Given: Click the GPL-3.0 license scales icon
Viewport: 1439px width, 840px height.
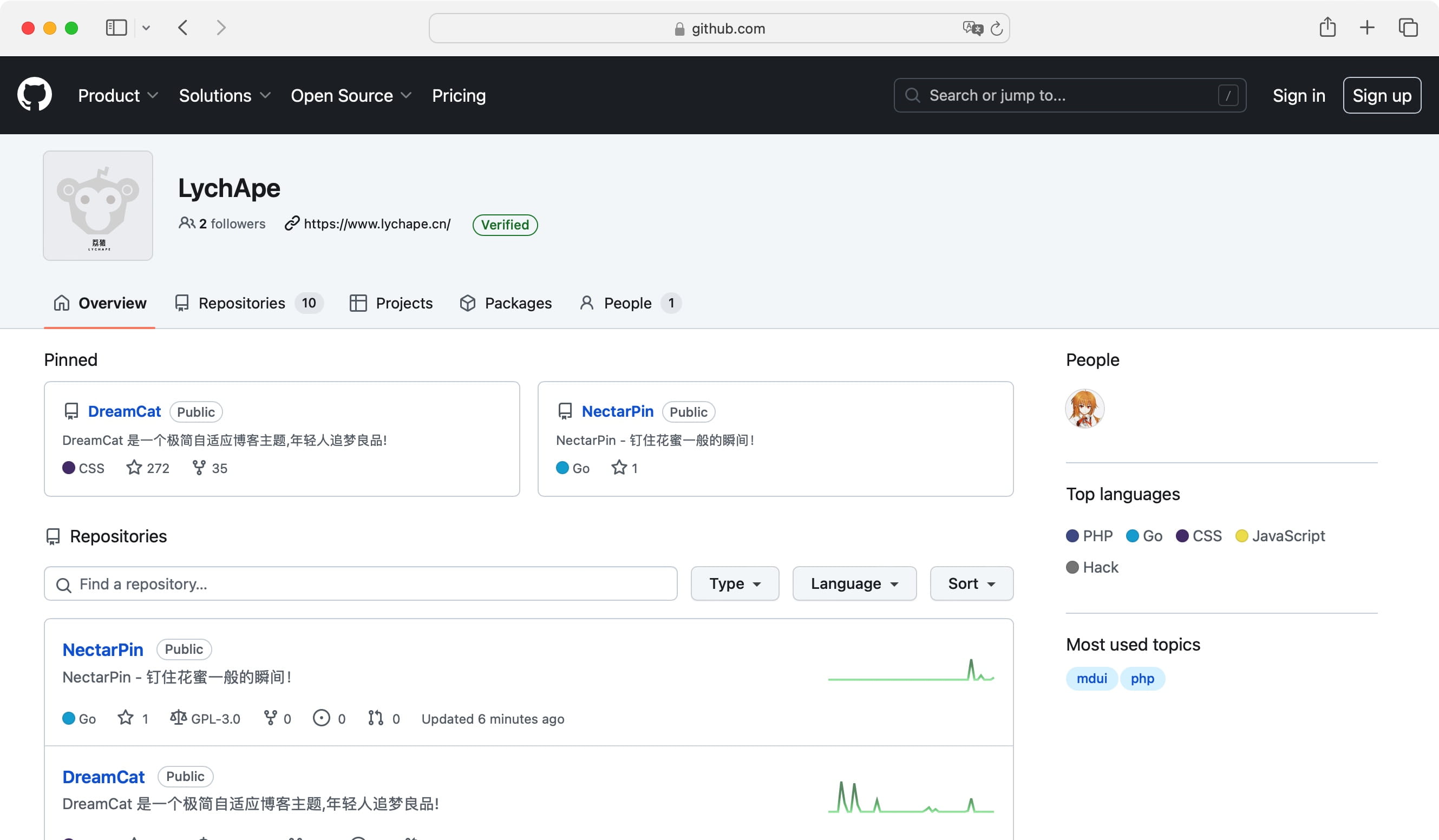Looking at the screenshot, I should [x=179, y=718].
